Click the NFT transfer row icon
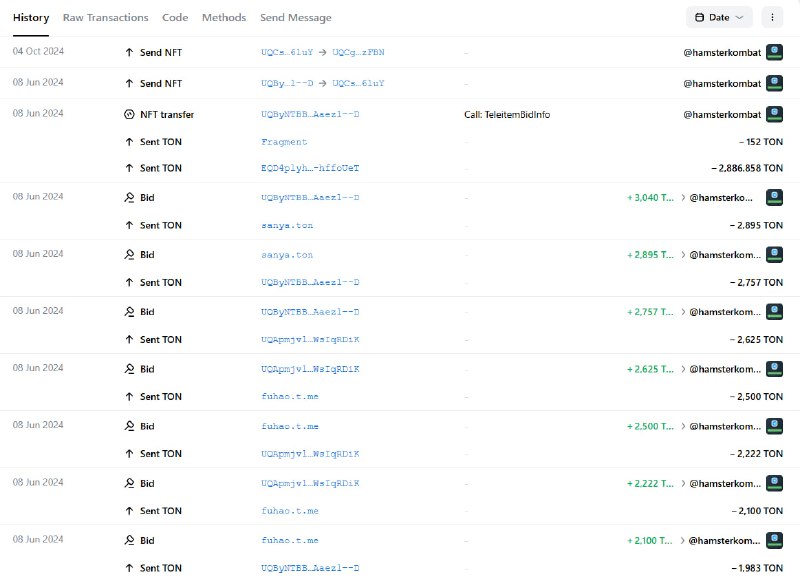 pyautogui.click(x=129, y=115)
